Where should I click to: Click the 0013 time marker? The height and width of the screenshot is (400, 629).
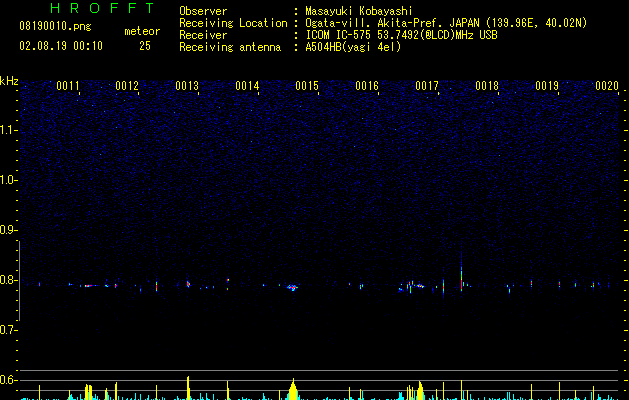pyautogui.click(x=187, y=86)
